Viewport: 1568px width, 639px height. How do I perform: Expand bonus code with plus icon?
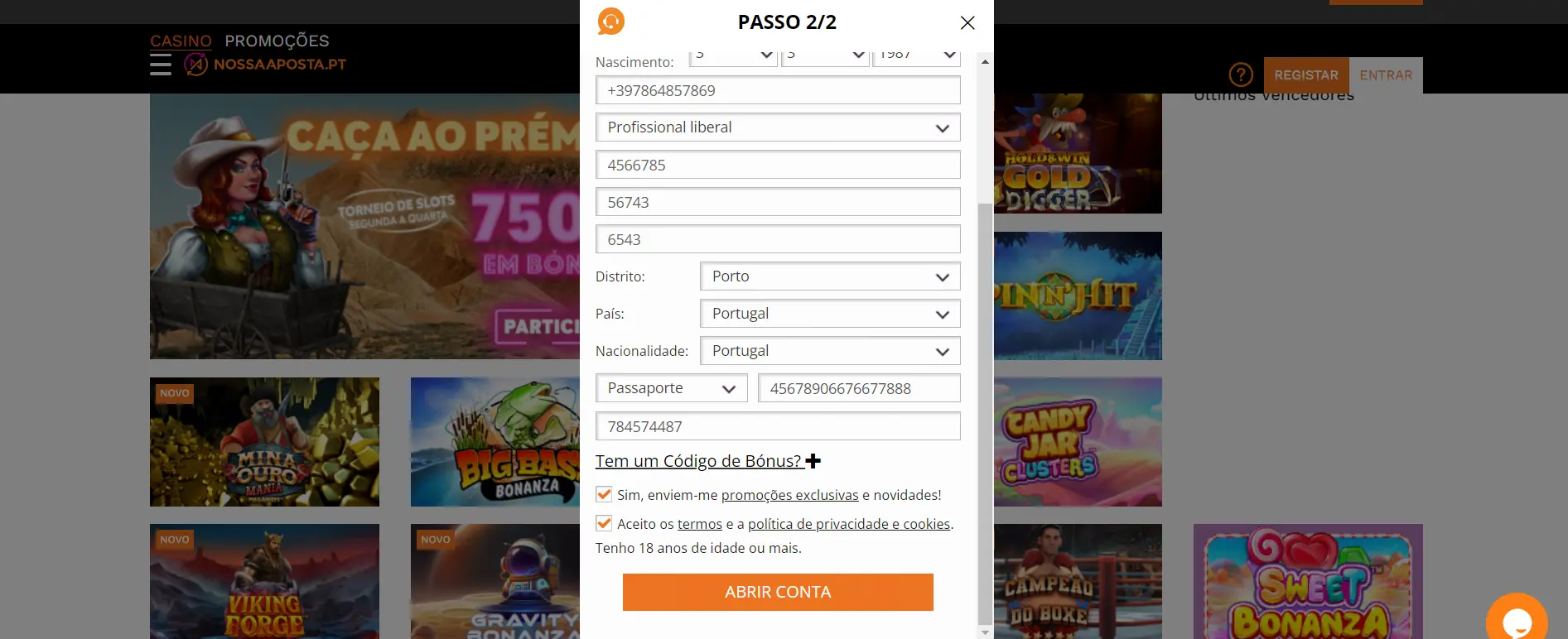tap(813, 461)
